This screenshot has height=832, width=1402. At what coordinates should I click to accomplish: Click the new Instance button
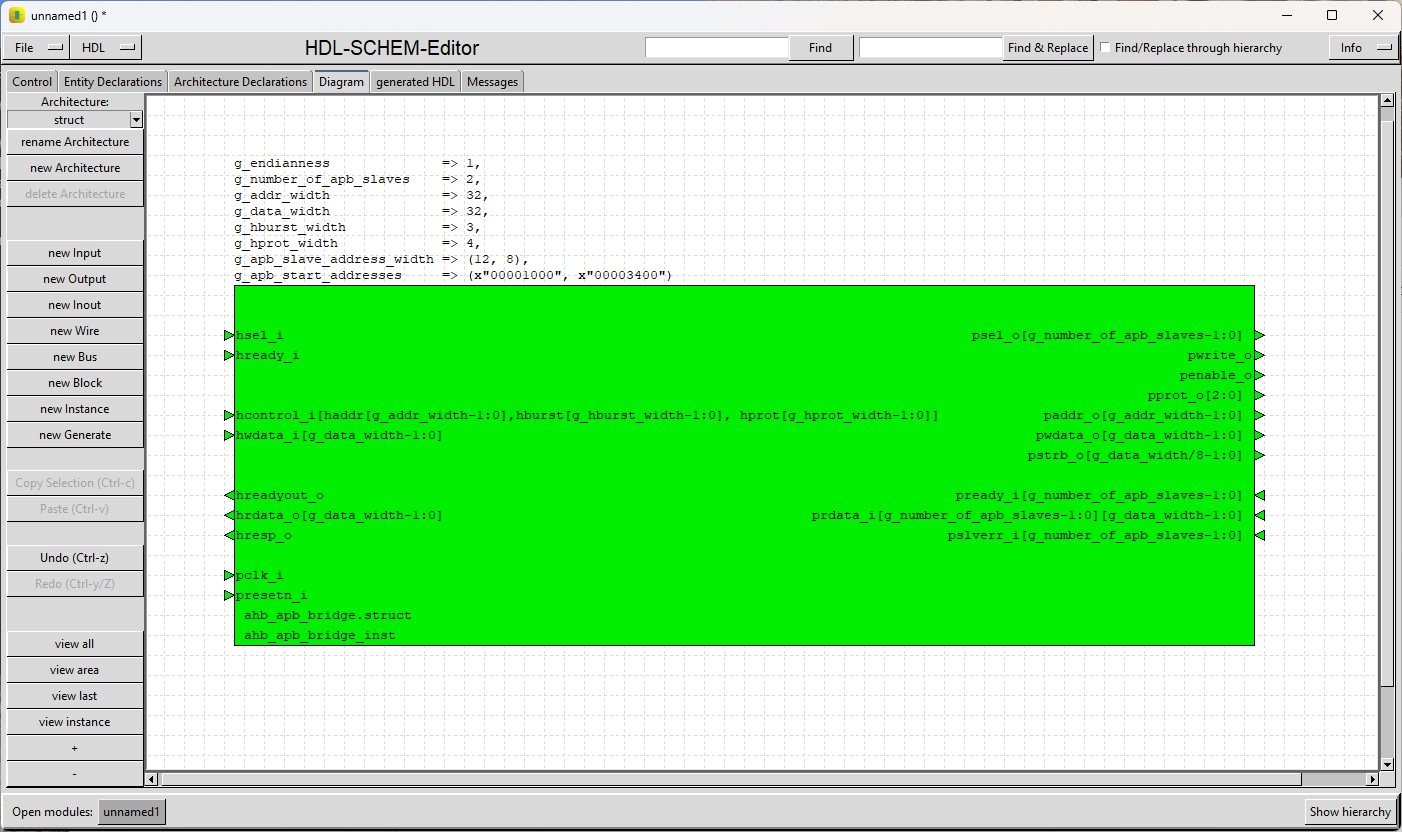click(x=75, y=409)
